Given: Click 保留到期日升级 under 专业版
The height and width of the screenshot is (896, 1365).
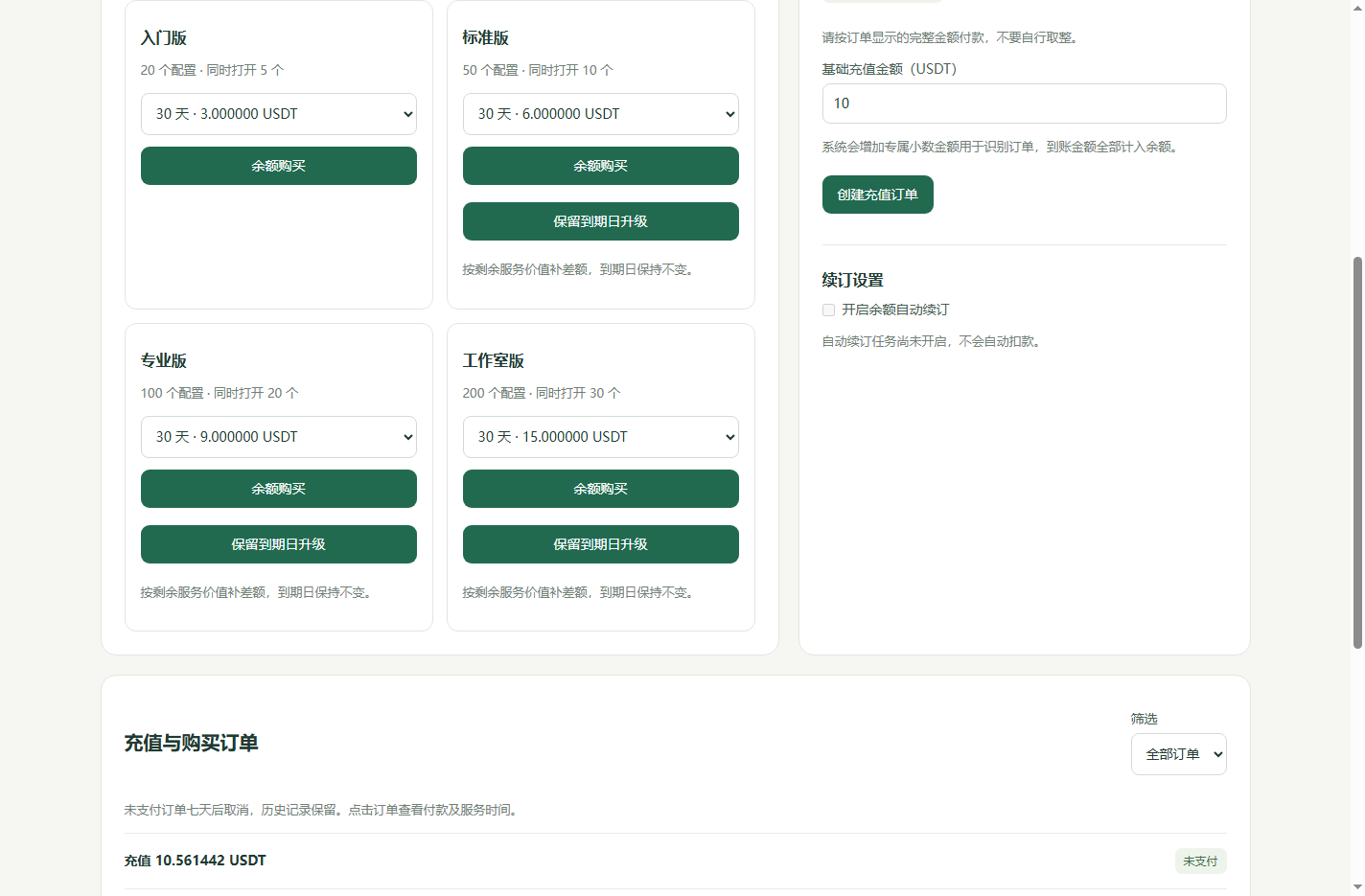Looking at the screenshot, I should [x=279, y=544].
